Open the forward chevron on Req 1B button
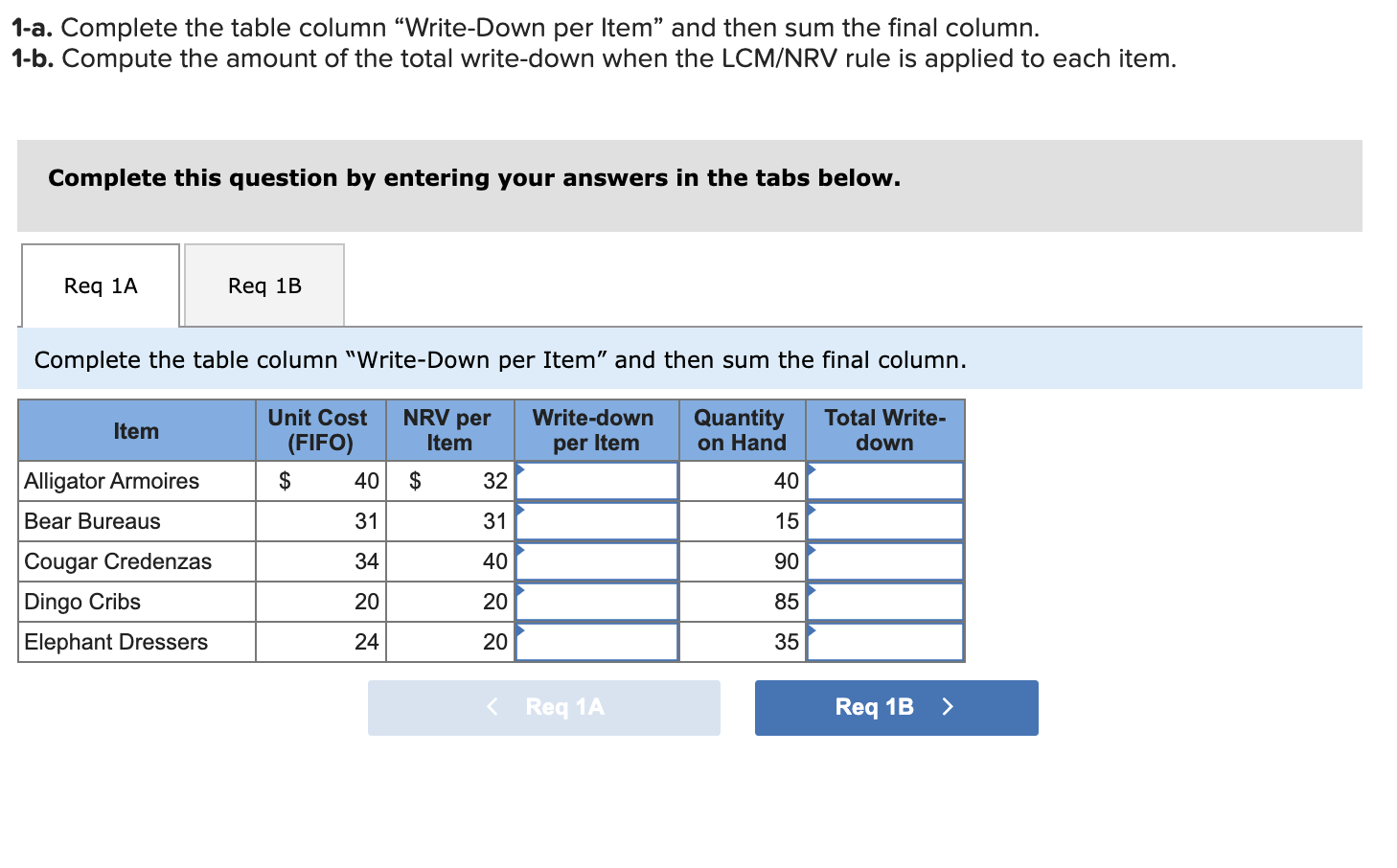The width and height of the screenshot is (1397, 868). click(x=948, y=707)
